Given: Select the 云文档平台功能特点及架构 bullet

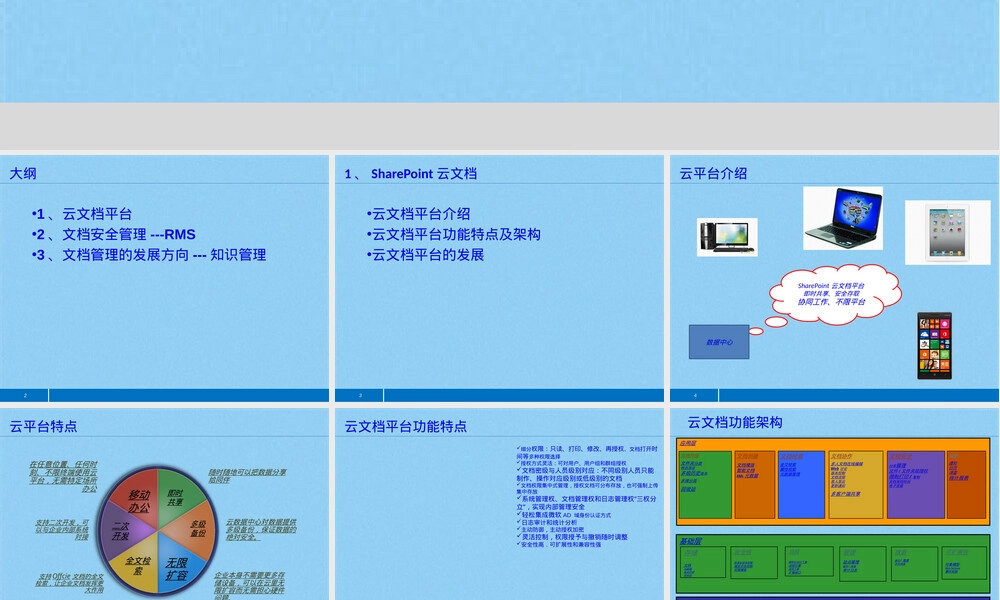Looking at the screenshot, I should 453,235.
